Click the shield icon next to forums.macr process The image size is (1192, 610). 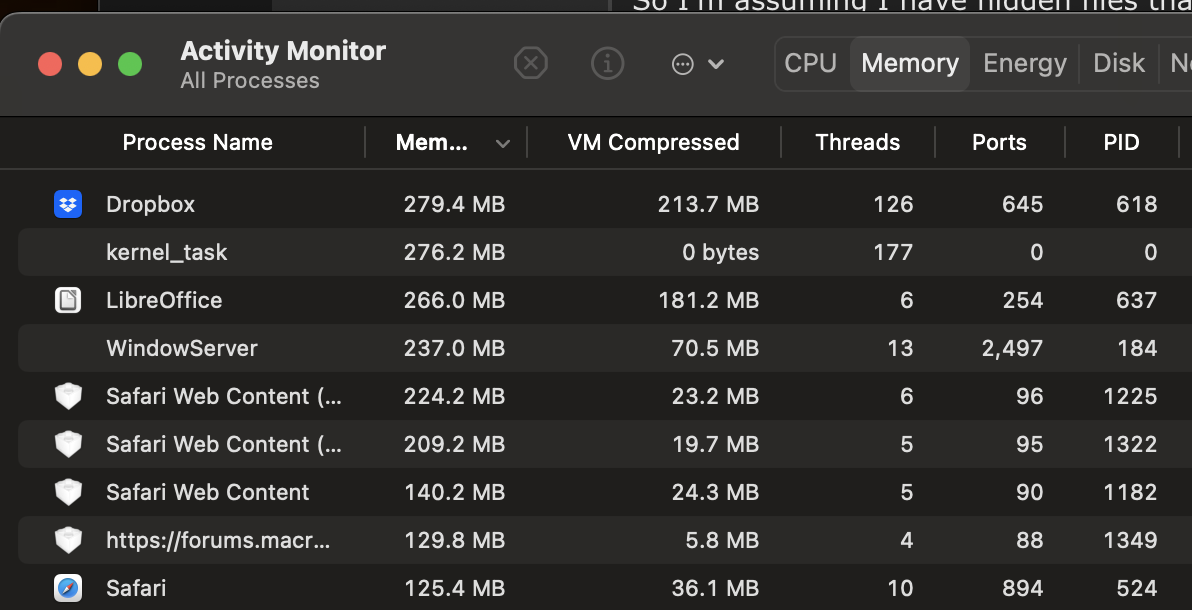[x=67, y=540]
